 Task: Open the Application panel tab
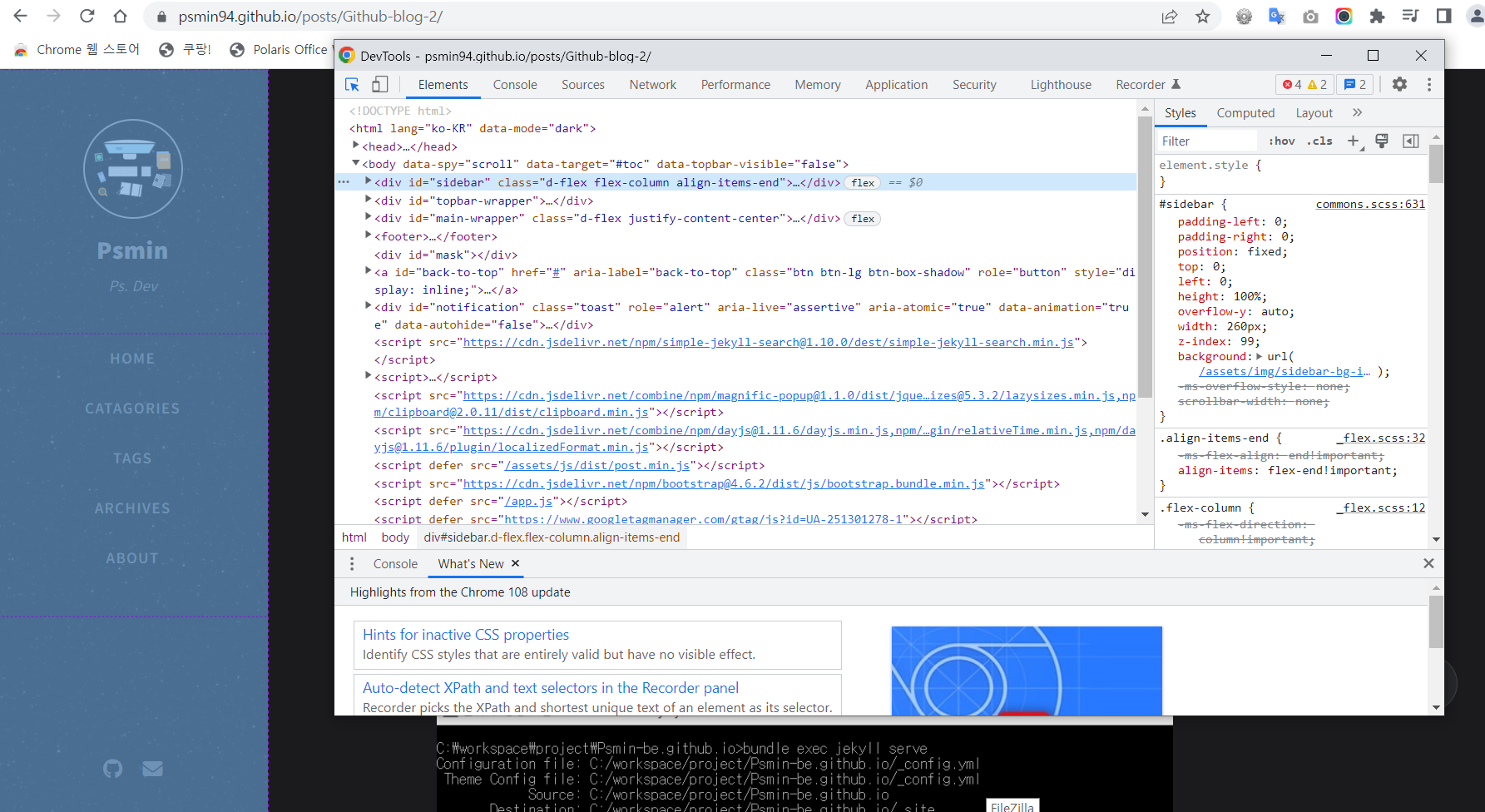tap(897, 85)
